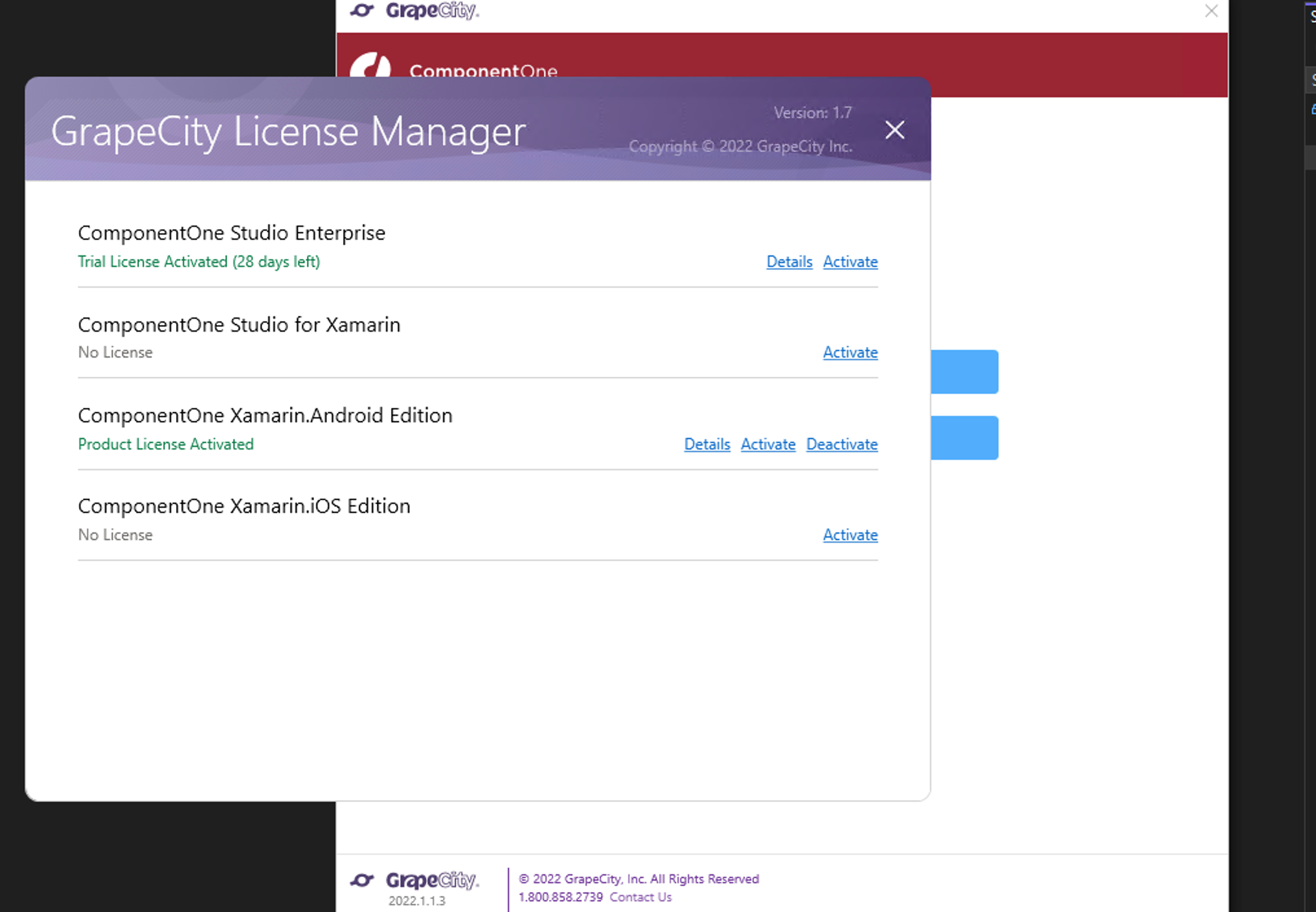The width and height of the screenshot is (1316, 912).
Task: Click 'Copyright © 2022 GrapeCity Inc.' text
Action: (x=740, y=146)
